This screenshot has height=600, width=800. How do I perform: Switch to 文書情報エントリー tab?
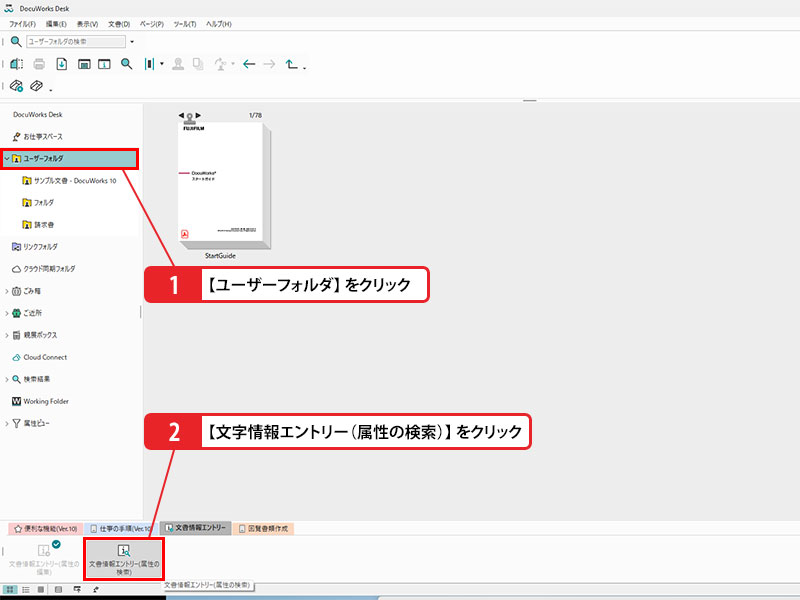point(195,528)
